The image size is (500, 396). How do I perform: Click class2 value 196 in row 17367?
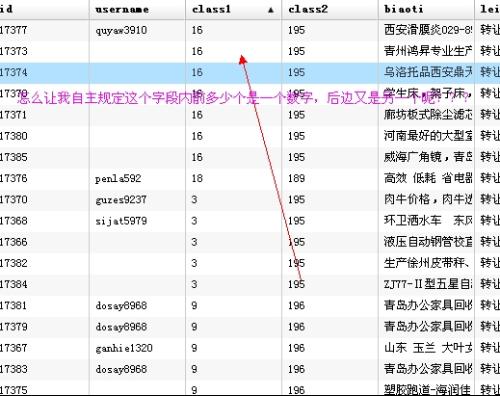tap(296, 348)
